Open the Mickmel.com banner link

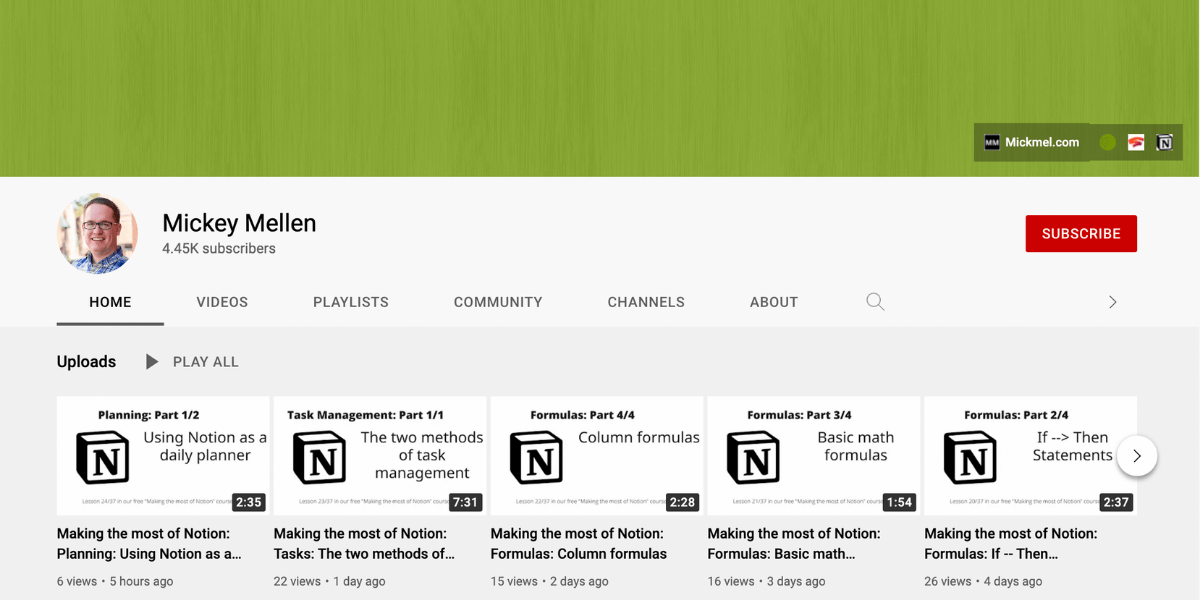coord(1032,142)
